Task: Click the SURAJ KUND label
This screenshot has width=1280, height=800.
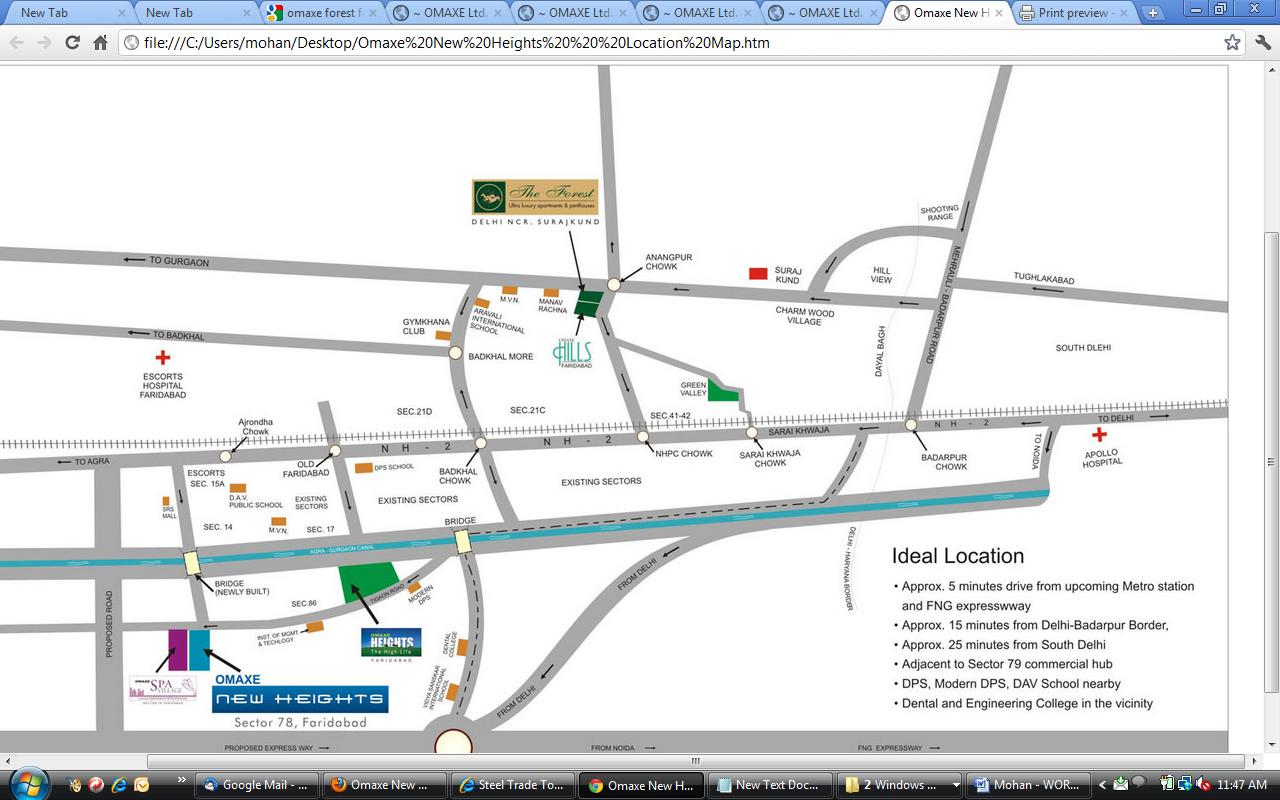Action: (788, 275)
